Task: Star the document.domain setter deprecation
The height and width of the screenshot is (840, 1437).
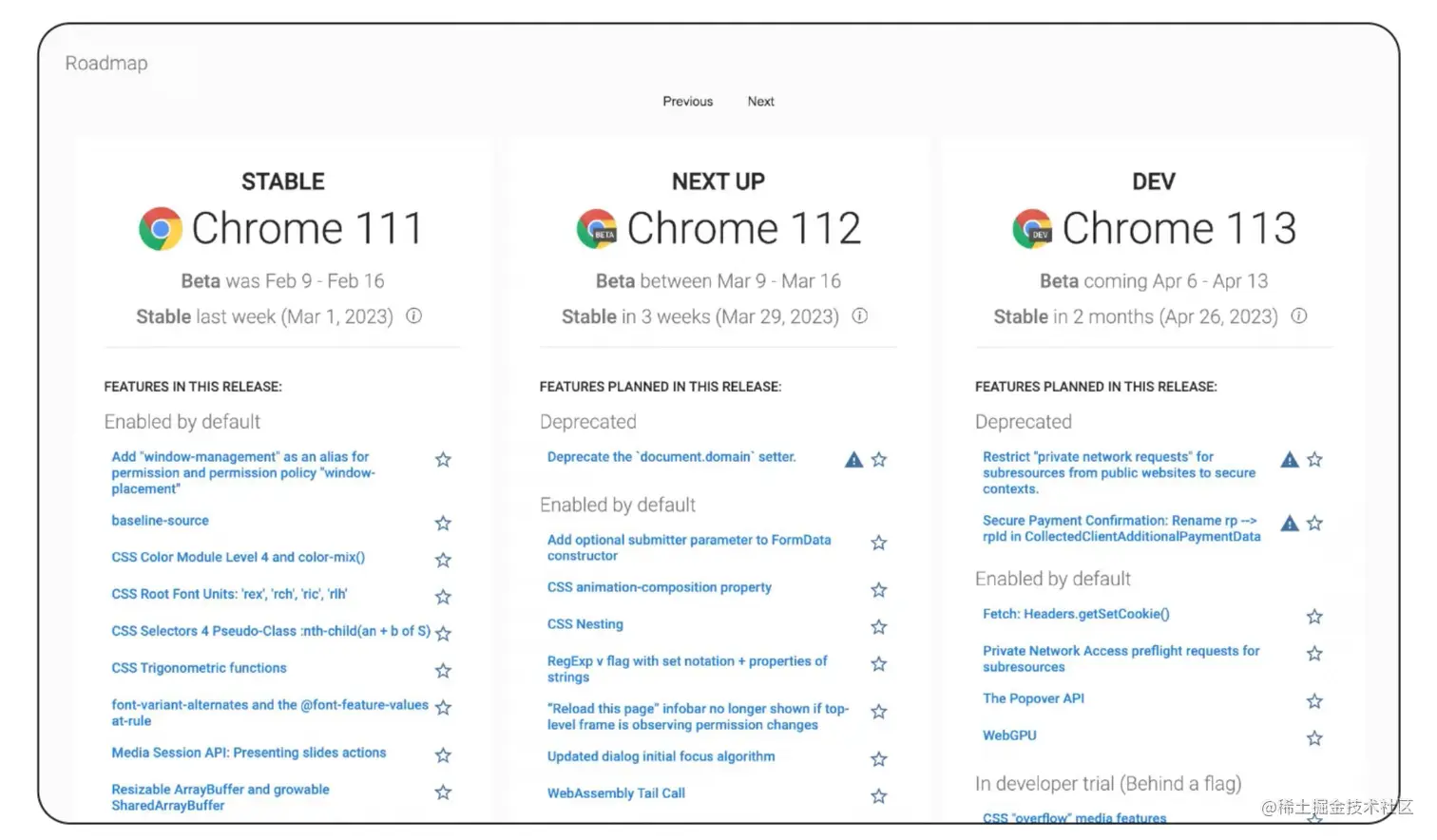Action: (x=879, y=460)
